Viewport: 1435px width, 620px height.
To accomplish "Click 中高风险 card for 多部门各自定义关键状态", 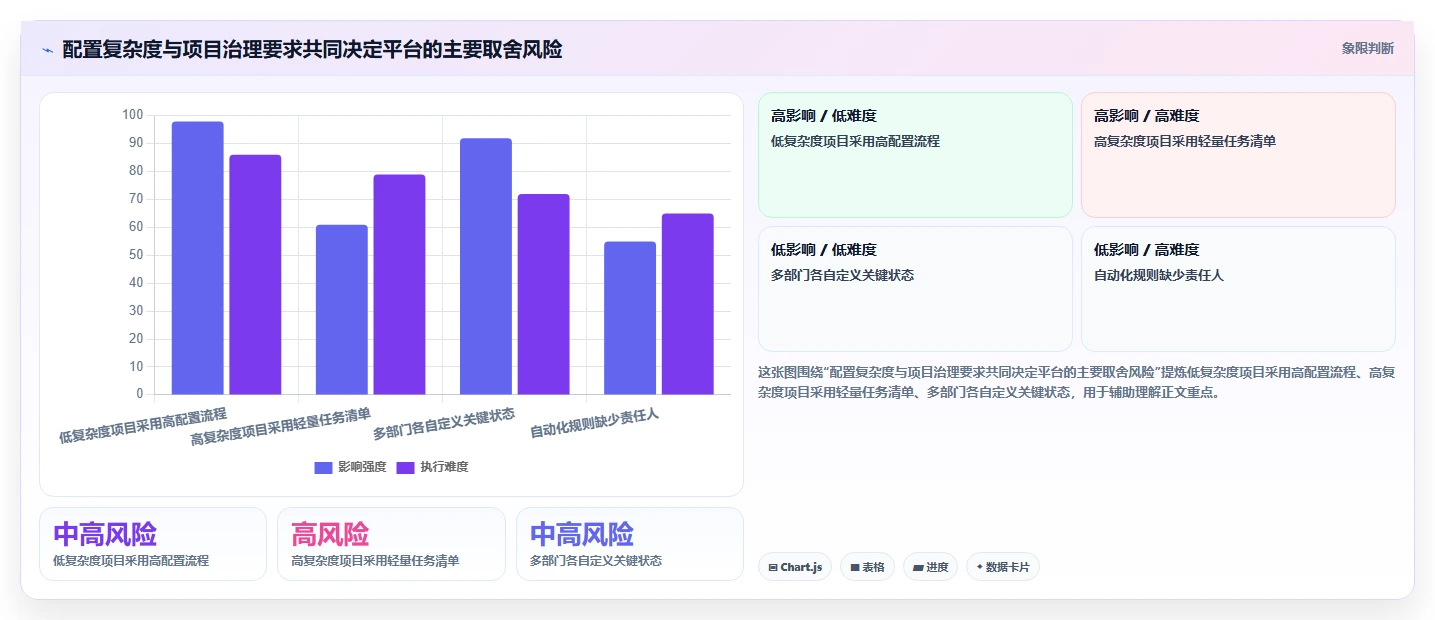I will point(630,544).
